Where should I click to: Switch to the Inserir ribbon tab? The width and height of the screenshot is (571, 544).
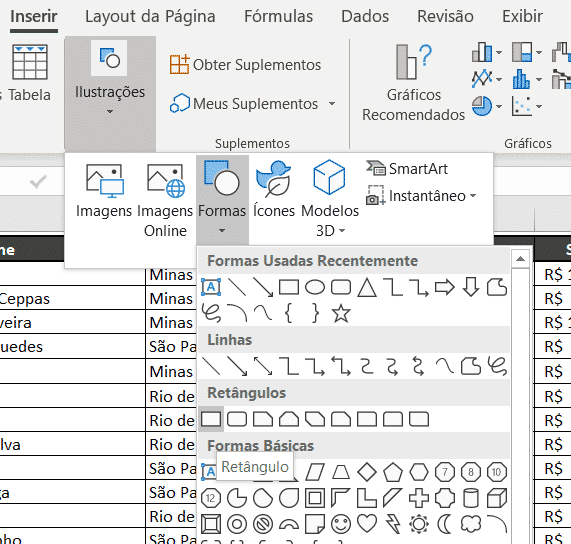(34, 17)
